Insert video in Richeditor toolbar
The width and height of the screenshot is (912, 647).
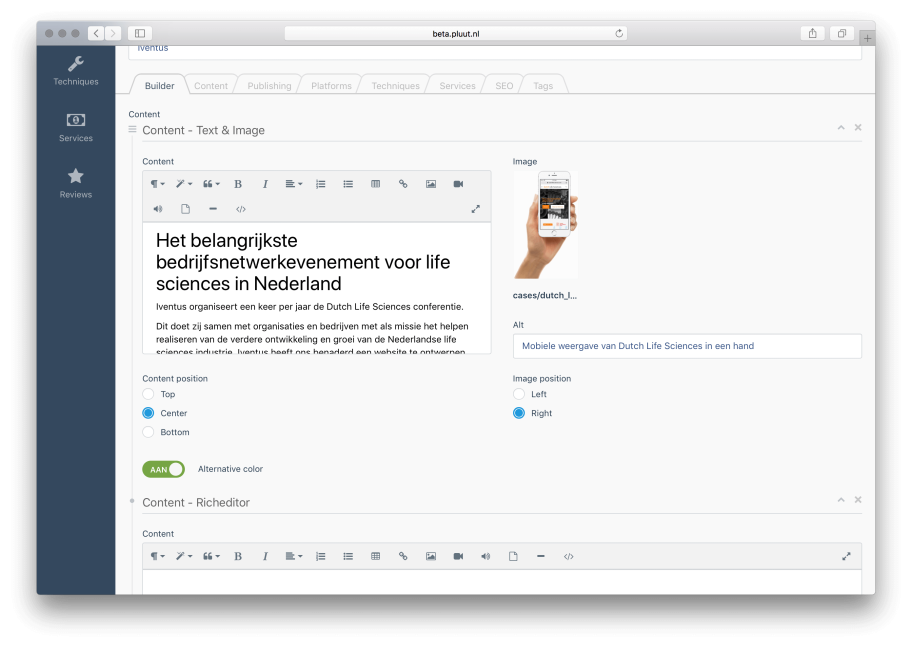(458, 556)
